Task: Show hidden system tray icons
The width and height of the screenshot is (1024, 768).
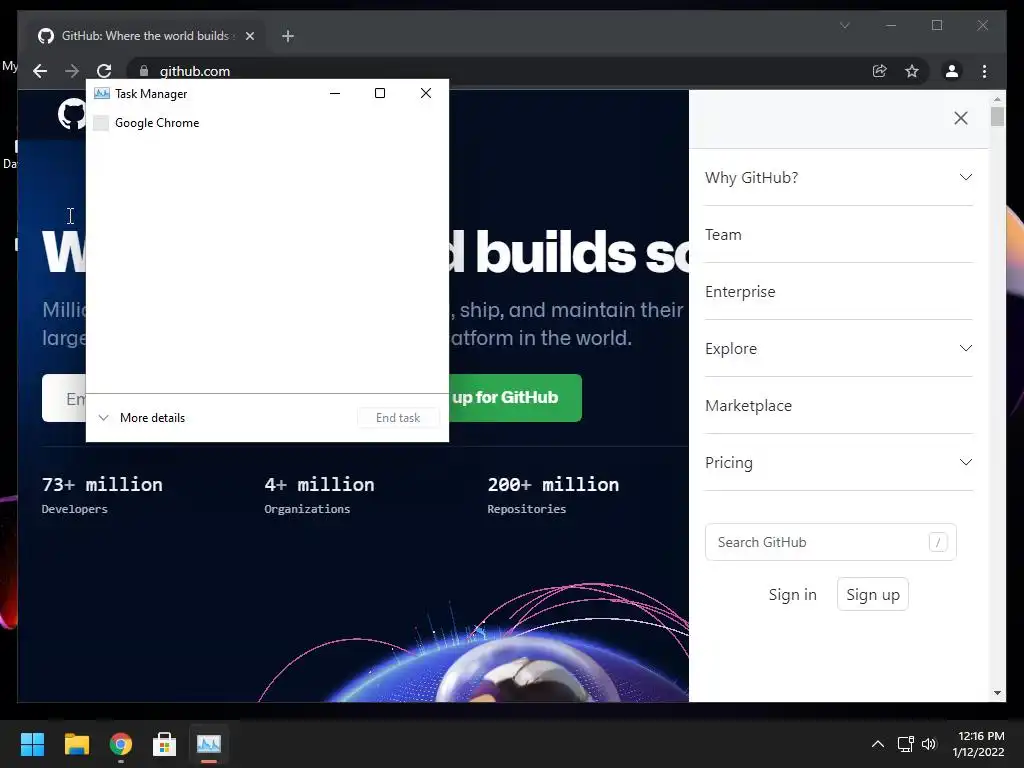Action: click(878, 744)
